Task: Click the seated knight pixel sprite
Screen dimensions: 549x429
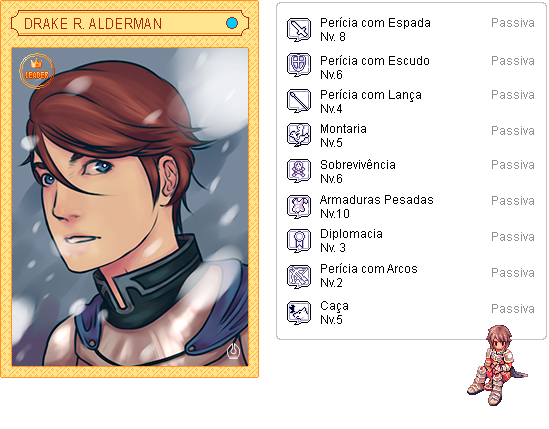Action: coord(497,365)
